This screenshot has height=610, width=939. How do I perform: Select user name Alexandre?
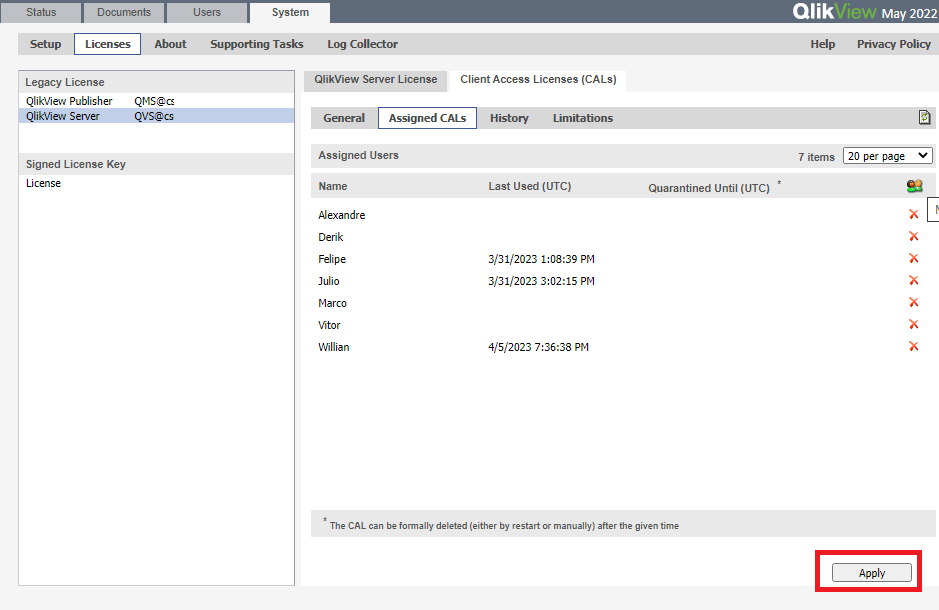[x=341, y=215]
